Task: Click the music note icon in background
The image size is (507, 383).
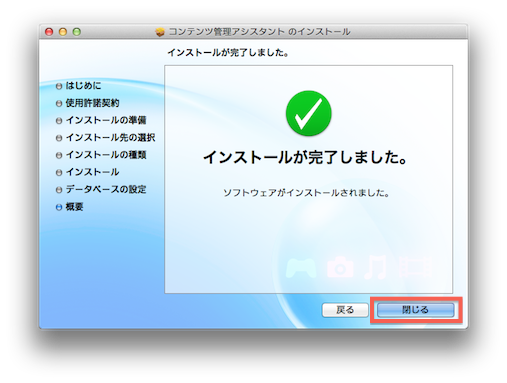Action: point(376,267)
